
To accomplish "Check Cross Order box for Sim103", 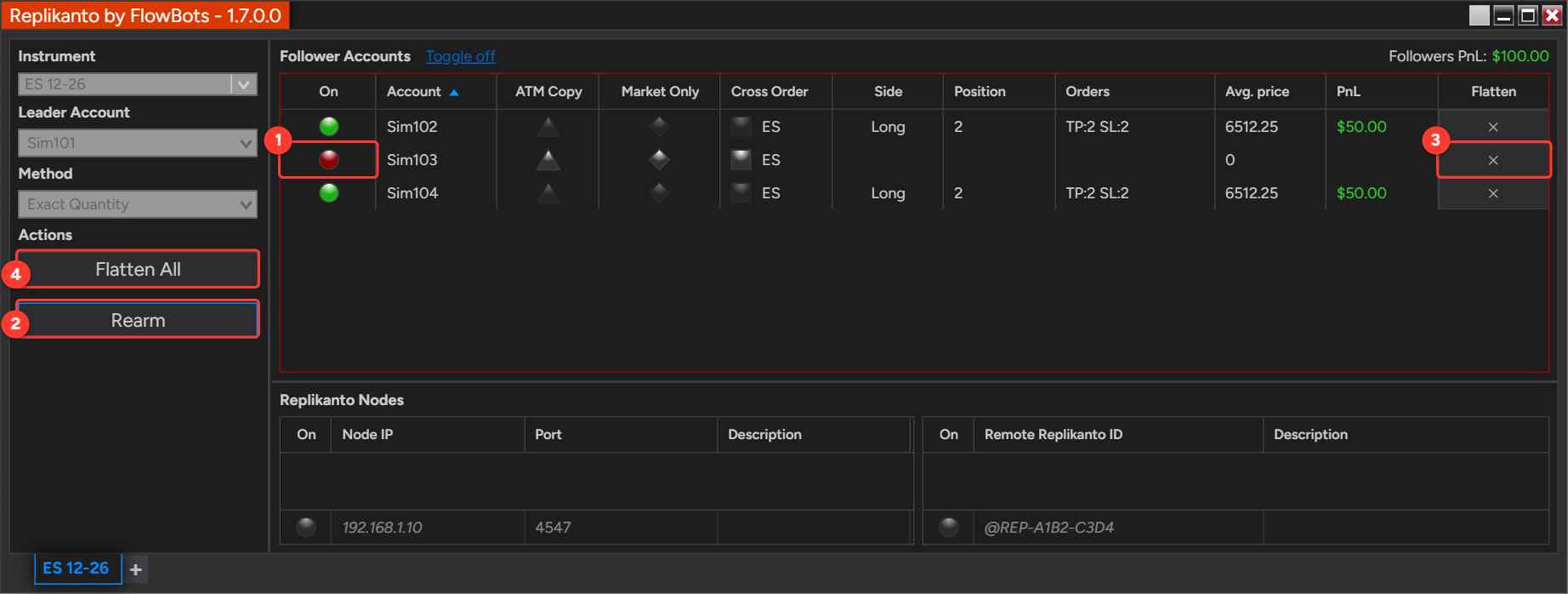I will pos(741,159).
